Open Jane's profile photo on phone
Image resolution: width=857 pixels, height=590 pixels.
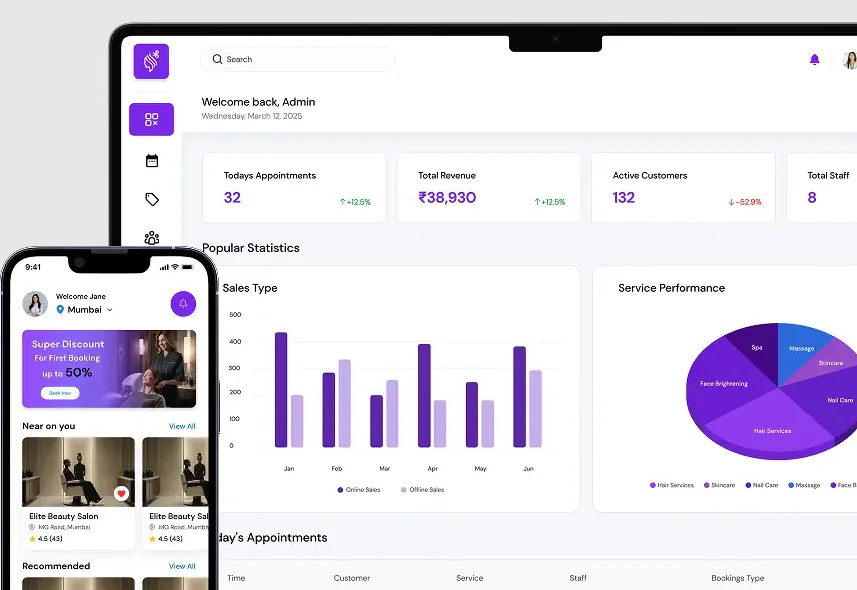[x=35, y=303]
